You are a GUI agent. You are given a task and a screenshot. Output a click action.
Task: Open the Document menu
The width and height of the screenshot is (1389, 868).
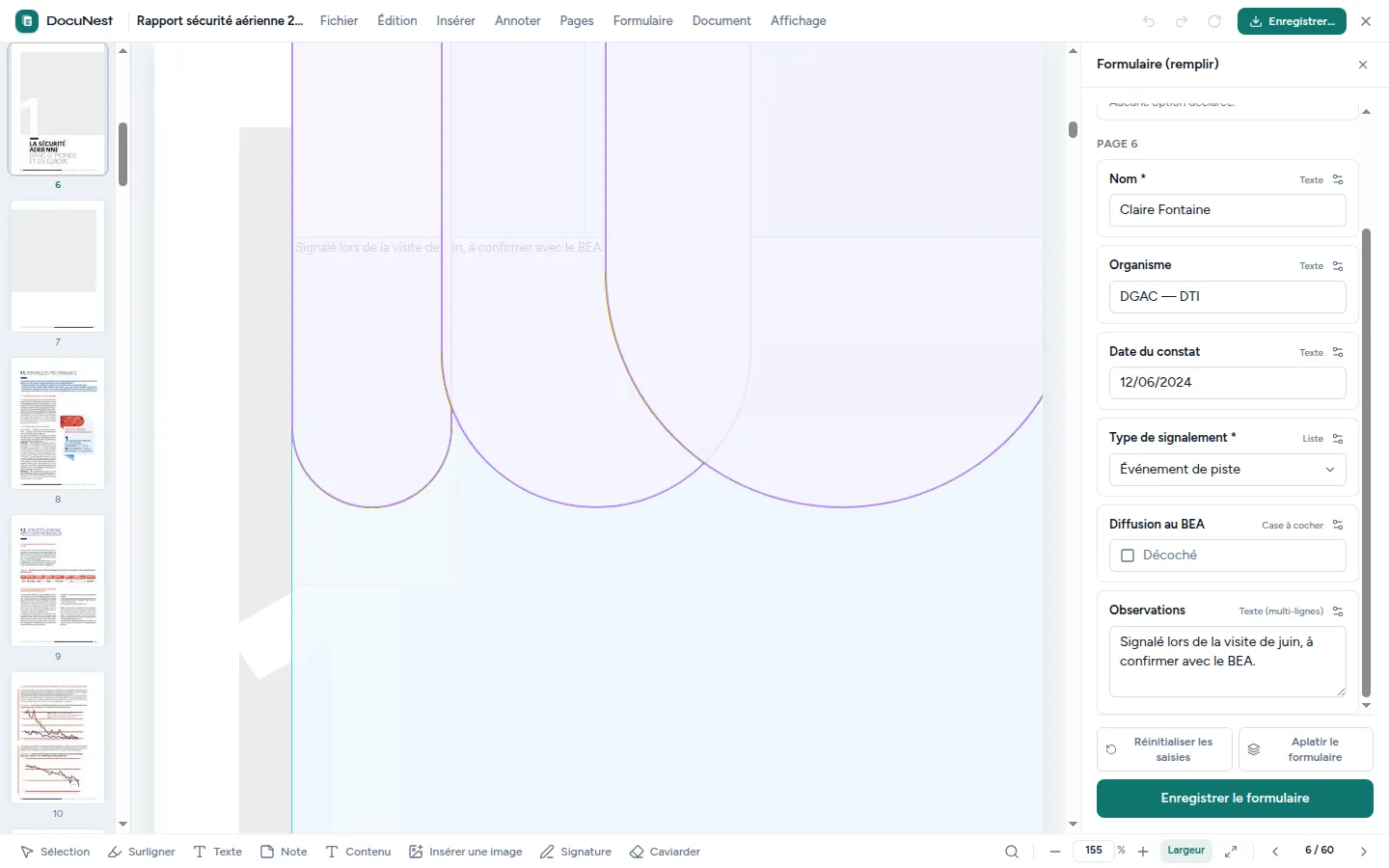point(722,21)
